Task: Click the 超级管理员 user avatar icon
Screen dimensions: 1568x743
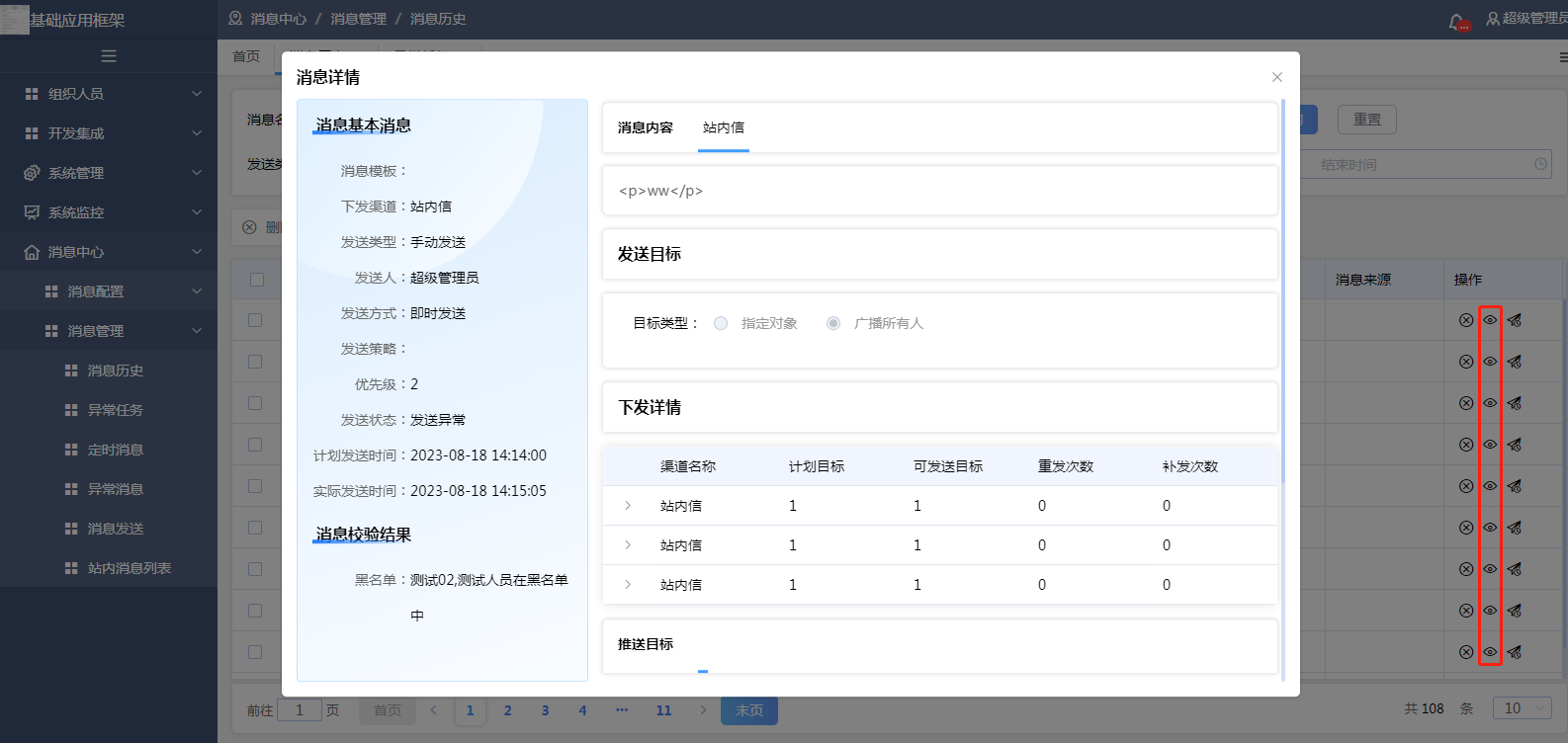Action: click(x=1493, y=19)
